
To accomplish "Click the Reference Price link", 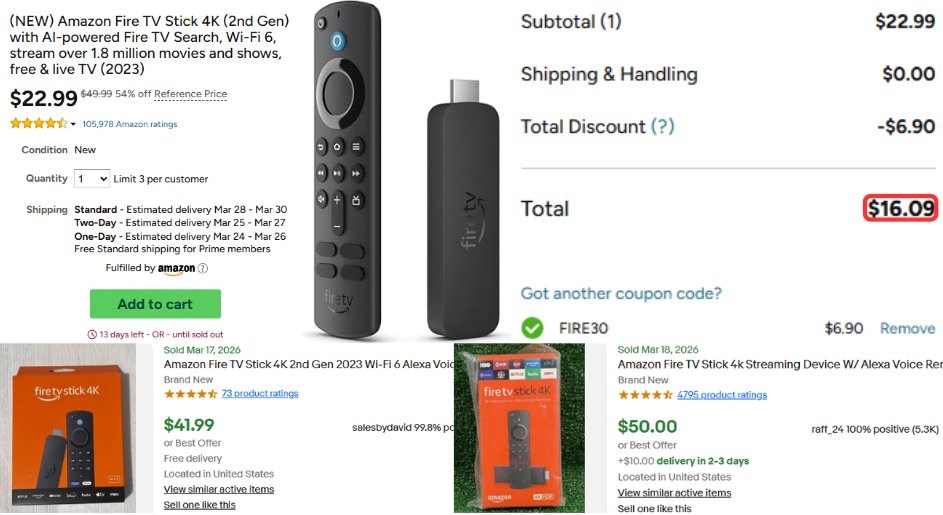I will (191, 94).
